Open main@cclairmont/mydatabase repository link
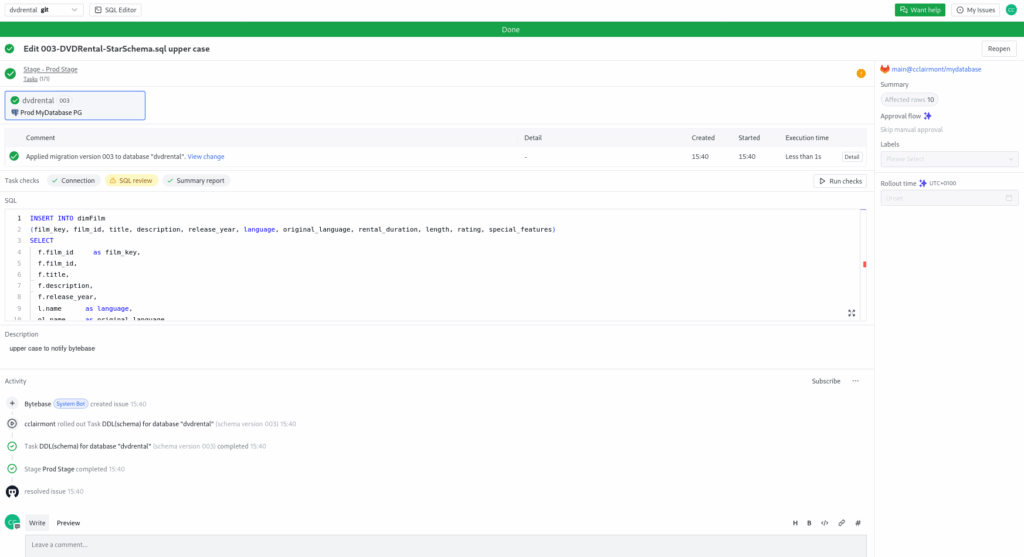The image size is (1024, 557). point(936,69)
